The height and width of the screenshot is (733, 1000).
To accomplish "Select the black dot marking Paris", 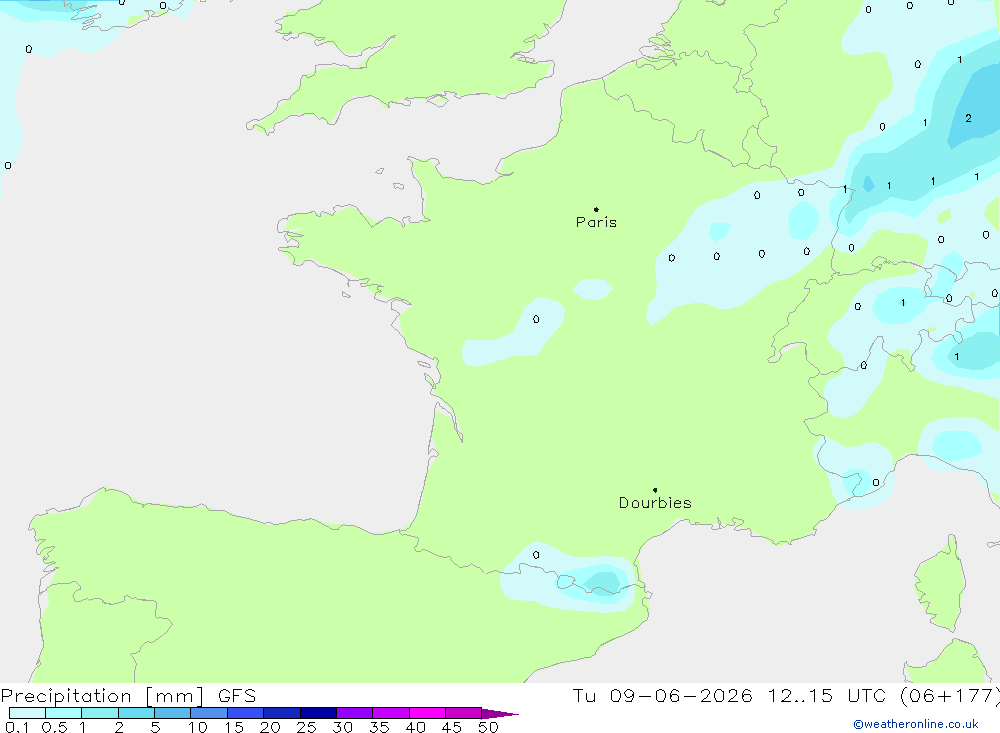I will (596, 209).
